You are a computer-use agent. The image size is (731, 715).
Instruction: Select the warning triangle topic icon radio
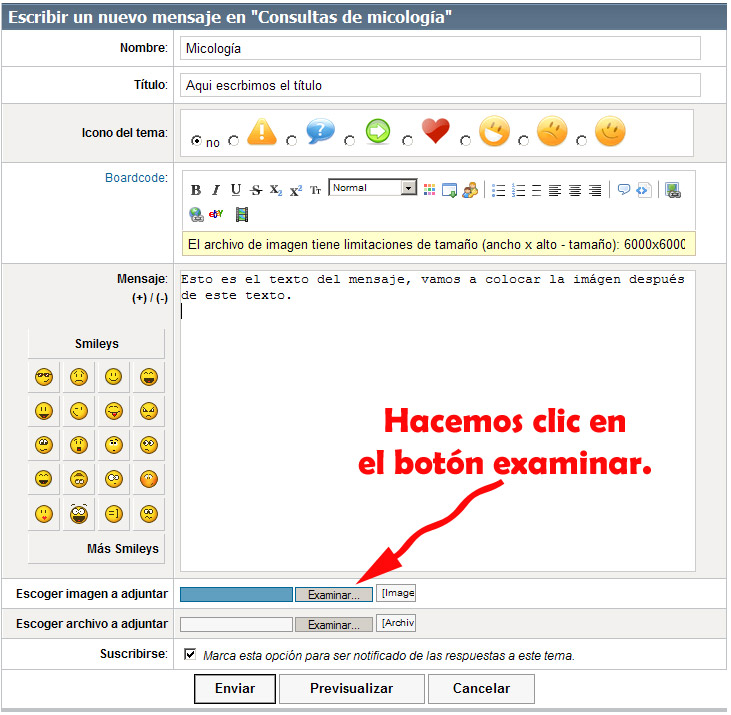pyautogui.click(x=234, y=142)
